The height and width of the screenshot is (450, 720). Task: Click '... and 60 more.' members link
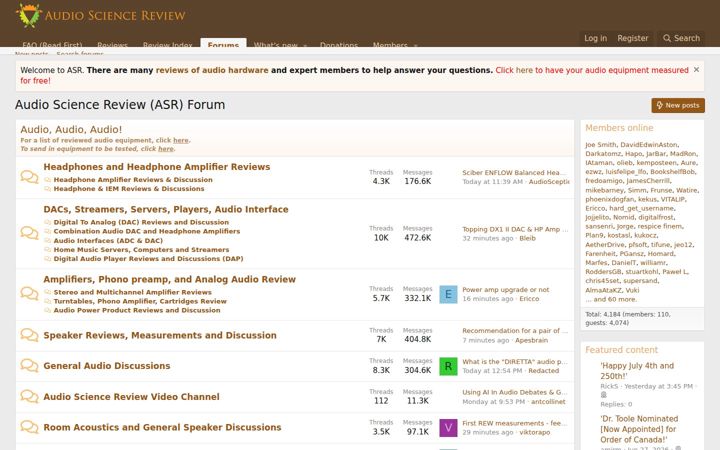611,299
